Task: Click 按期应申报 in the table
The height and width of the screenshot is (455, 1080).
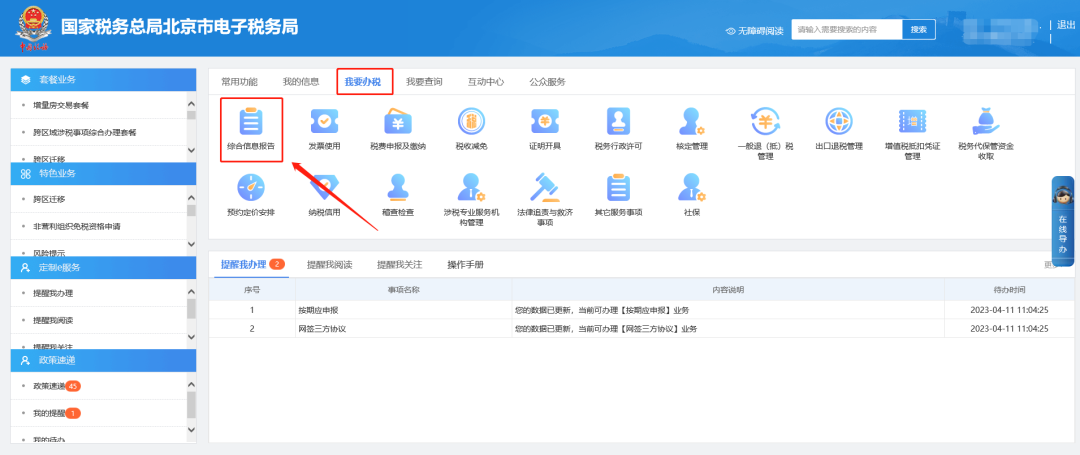Action: click(x=317, y=310)
